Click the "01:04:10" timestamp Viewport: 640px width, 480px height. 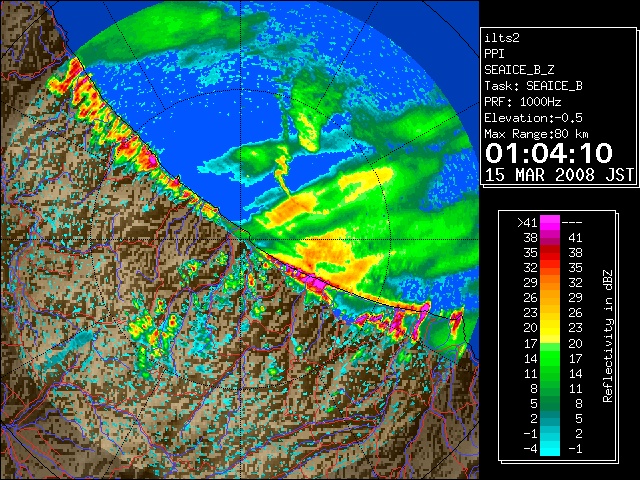(549, 153)
